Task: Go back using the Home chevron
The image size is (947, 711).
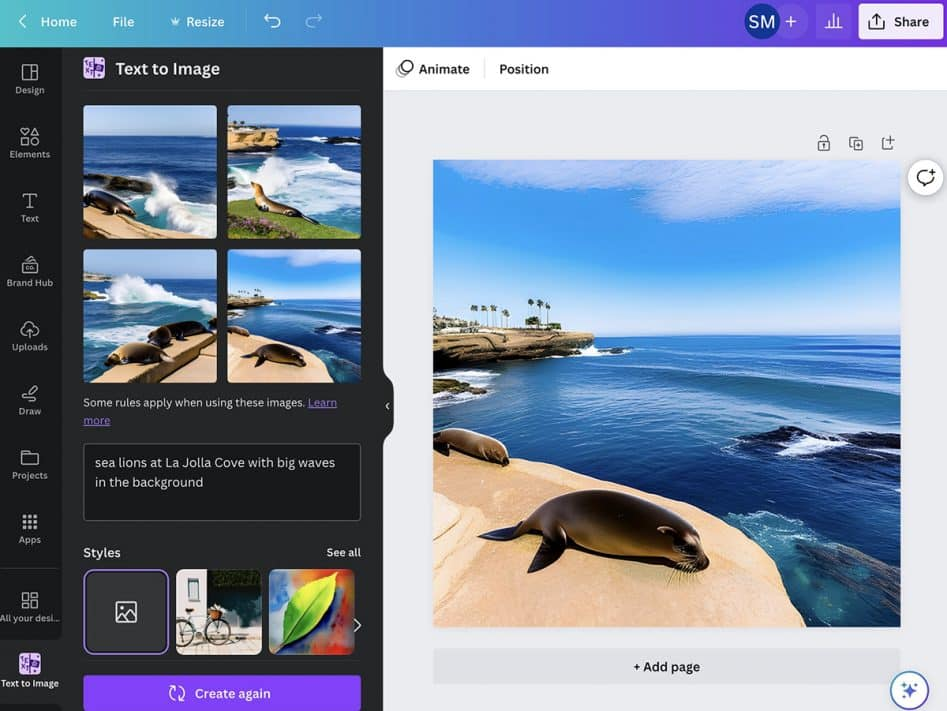Action: point(23,21)
